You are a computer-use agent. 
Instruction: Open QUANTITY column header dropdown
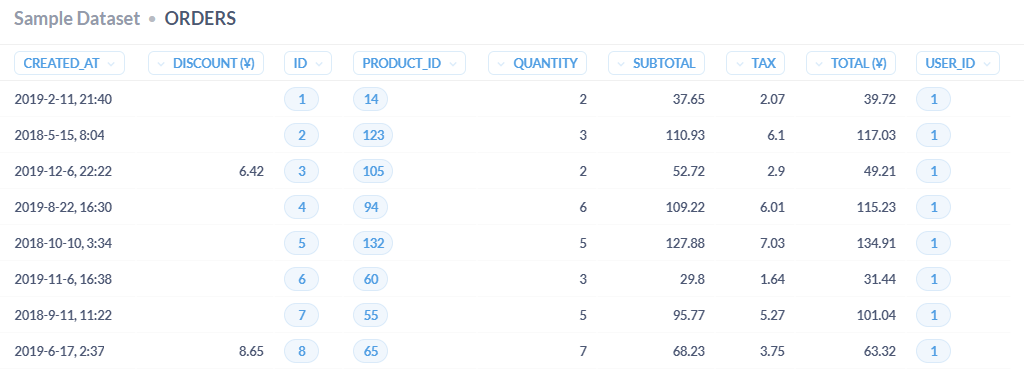(537, 63)
